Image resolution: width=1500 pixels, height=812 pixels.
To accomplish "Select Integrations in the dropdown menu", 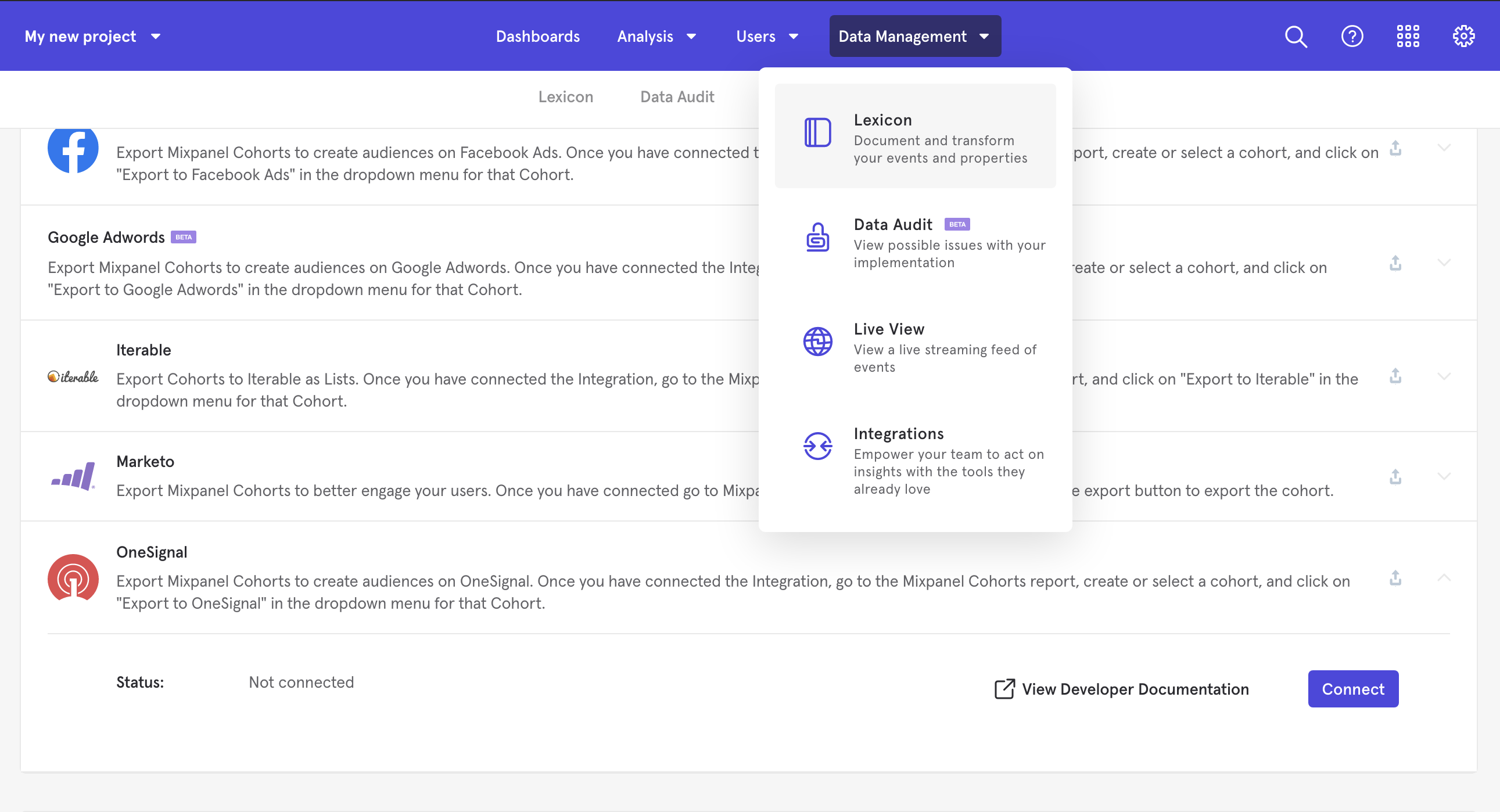I will point(915,461).
